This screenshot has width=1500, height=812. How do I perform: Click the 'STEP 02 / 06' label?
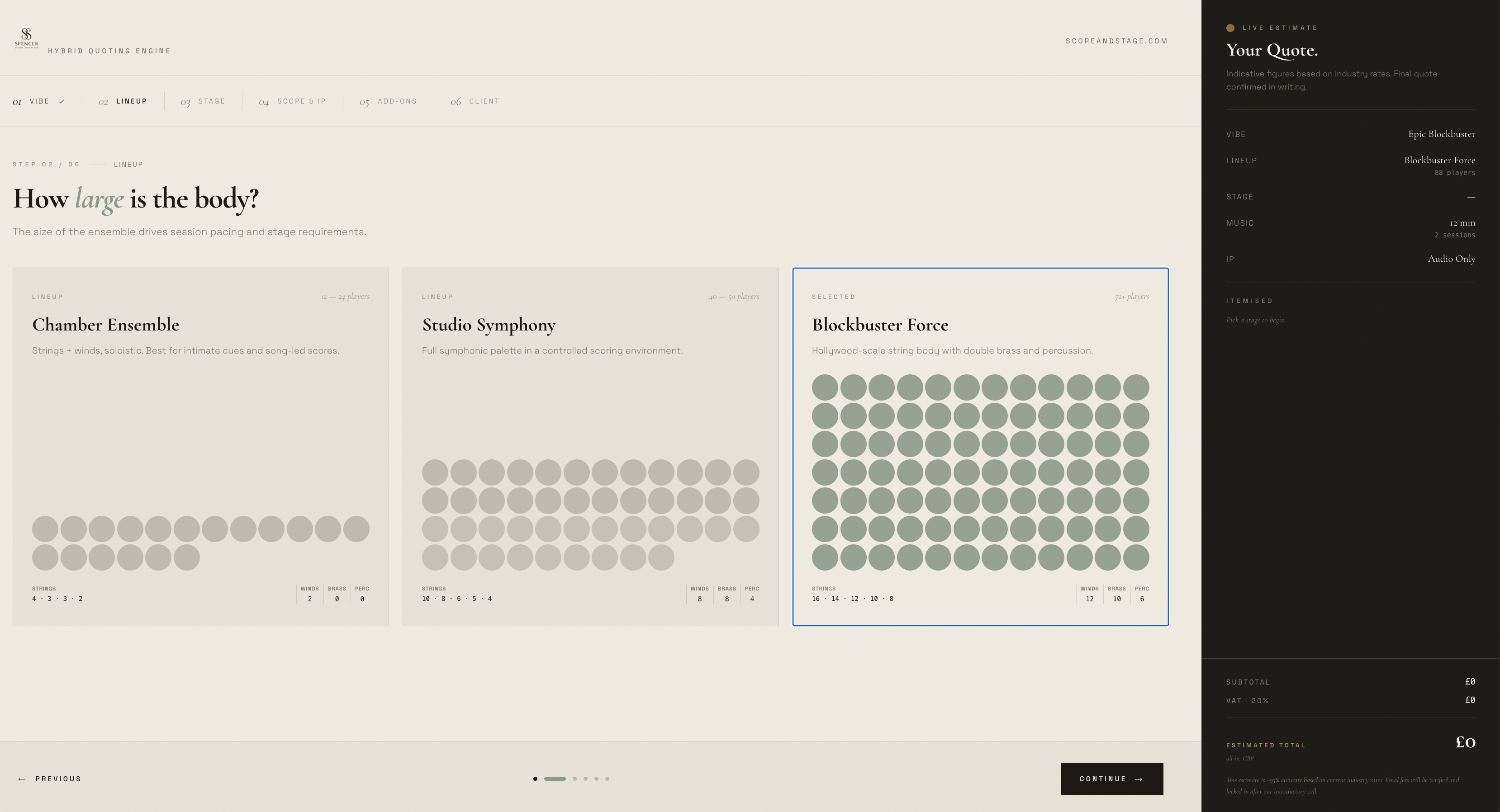pos(46,165)
